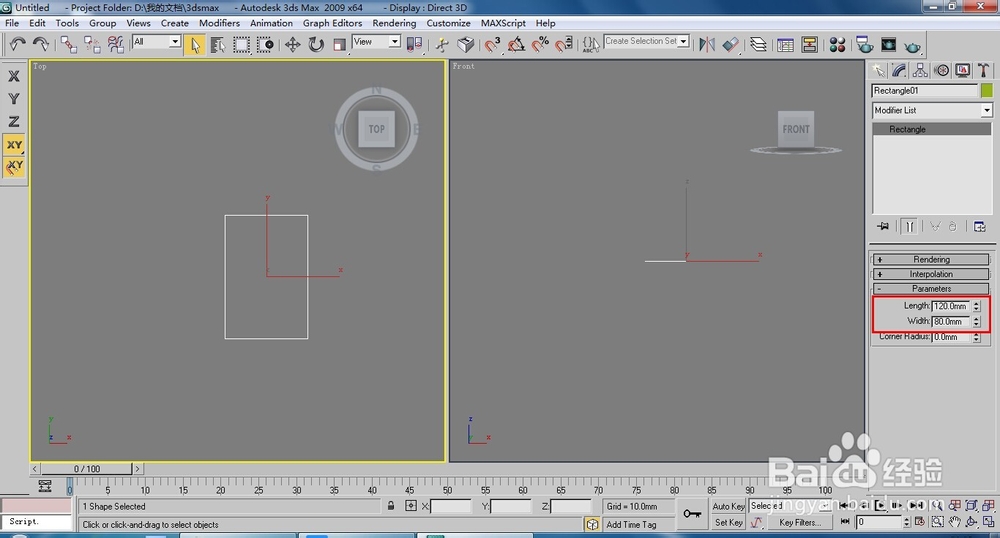This screenshot has width=1000, height=538.
Task: Click Edit Named Selection Sets icon
Action: click(x=591, y=45)
